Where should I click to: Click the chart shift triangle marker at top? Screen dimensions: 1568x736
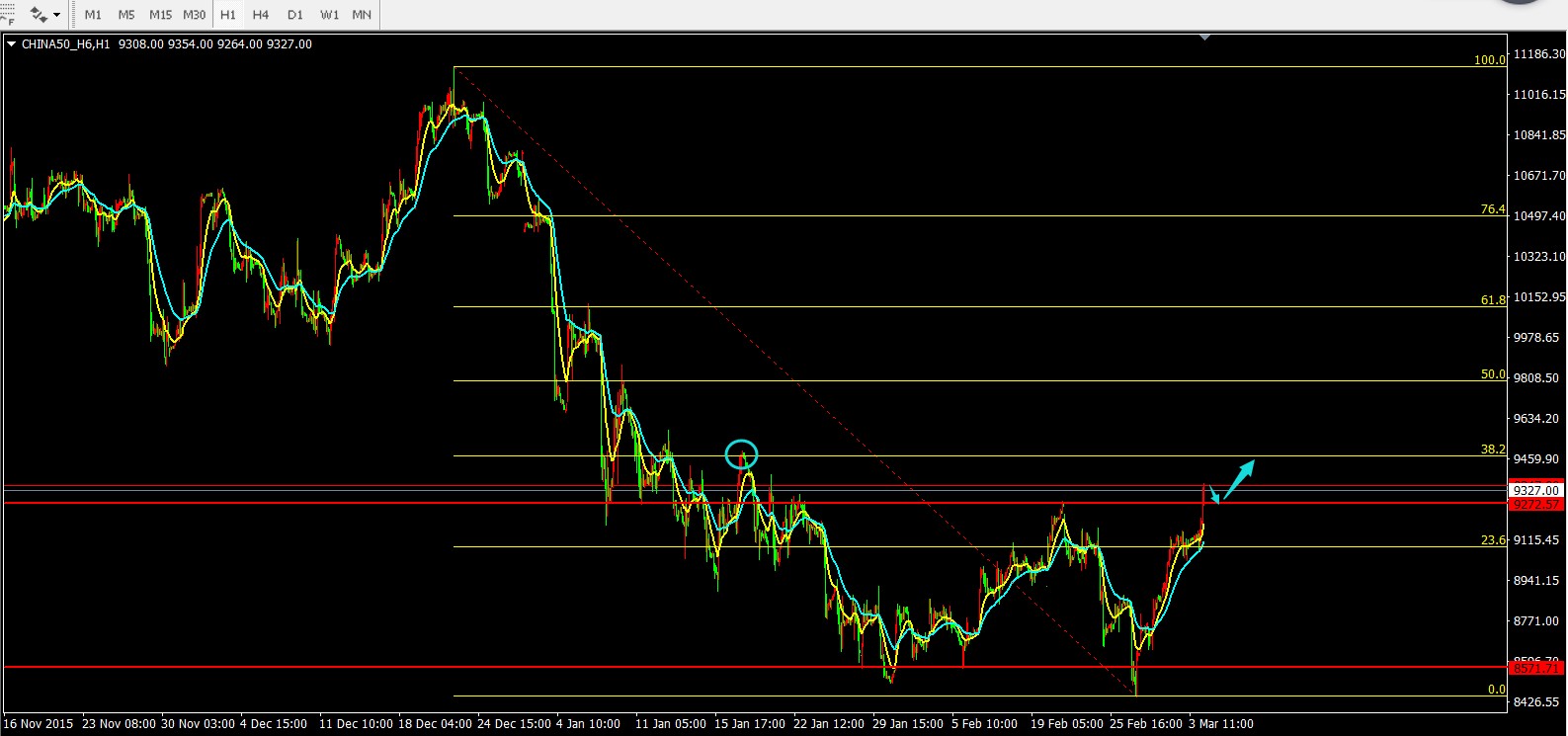click(x=1204, y=38)
